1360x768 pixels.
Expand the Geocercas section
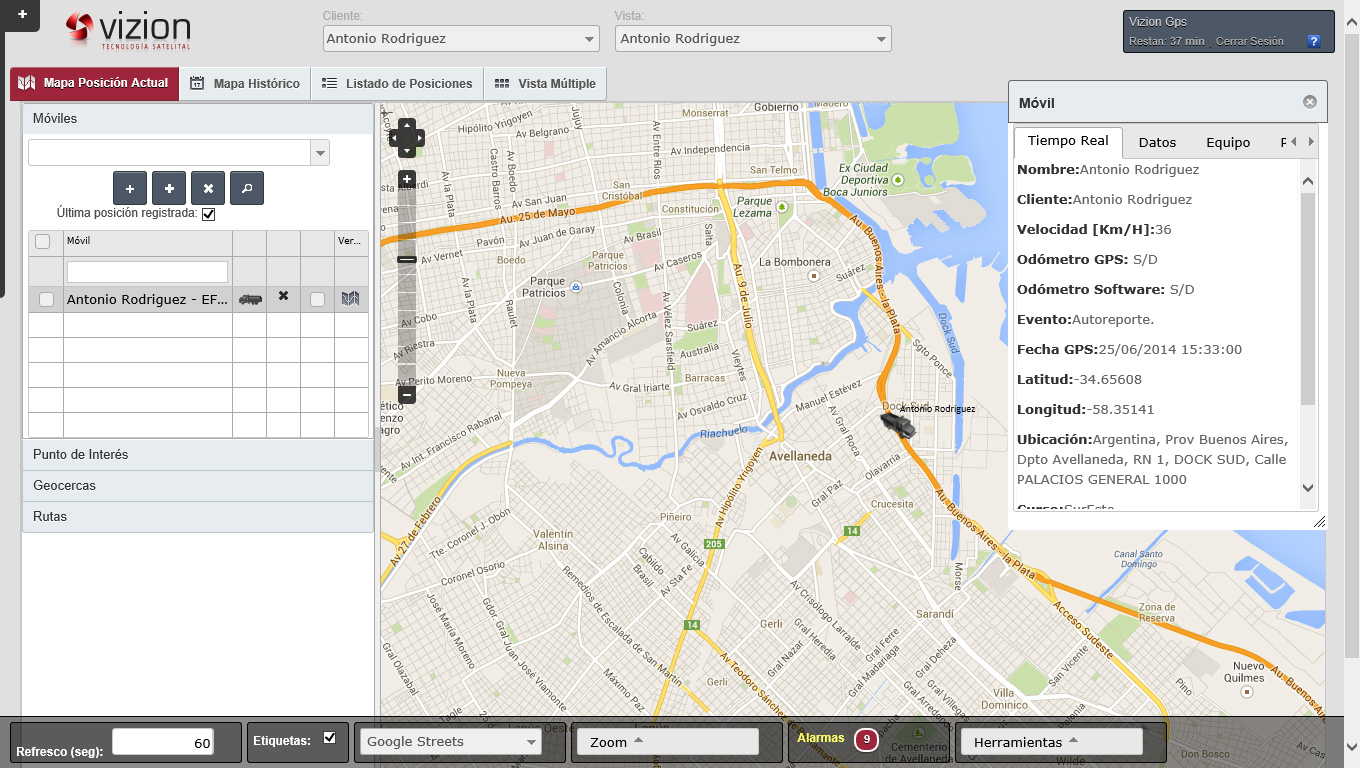[x=198, y=486]
